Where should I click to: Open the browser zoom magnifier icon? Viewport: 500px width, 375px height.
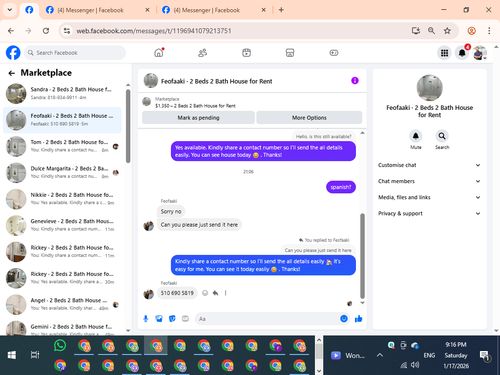(x=431, y=31)
